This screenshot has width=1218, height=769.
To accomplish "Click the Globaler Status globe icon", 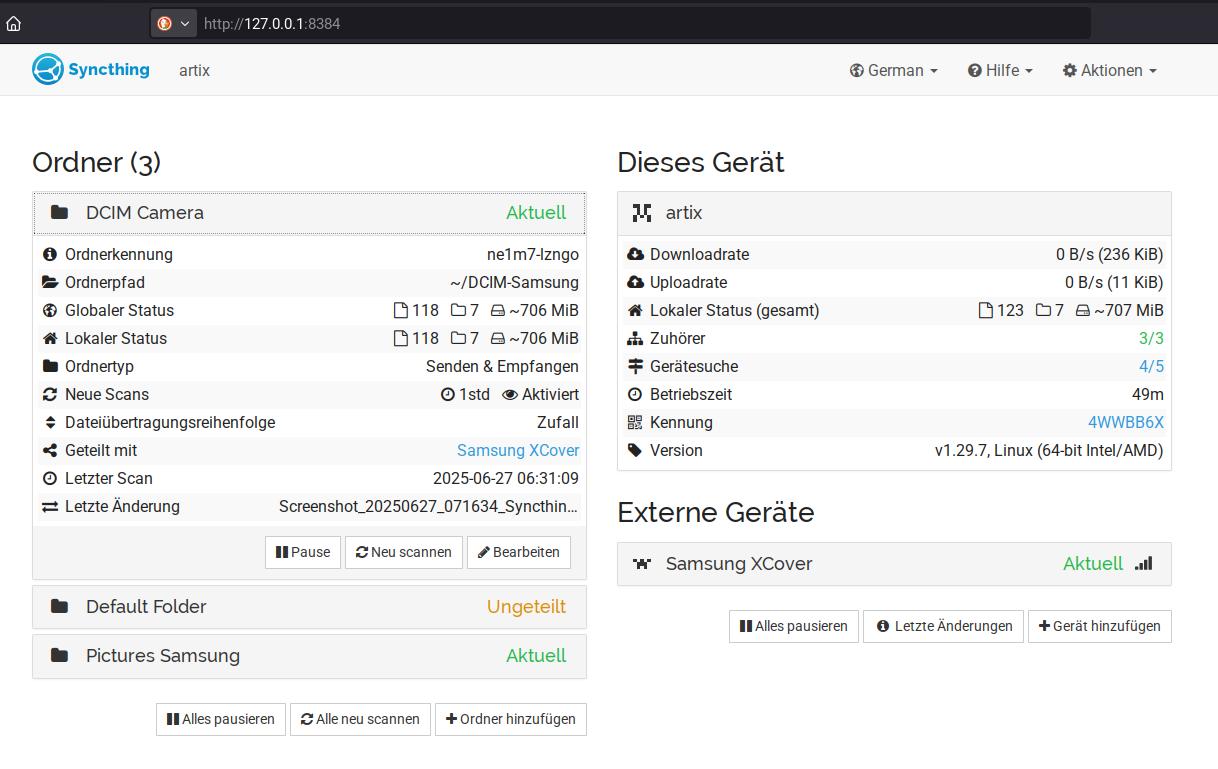I will (50, 311).
